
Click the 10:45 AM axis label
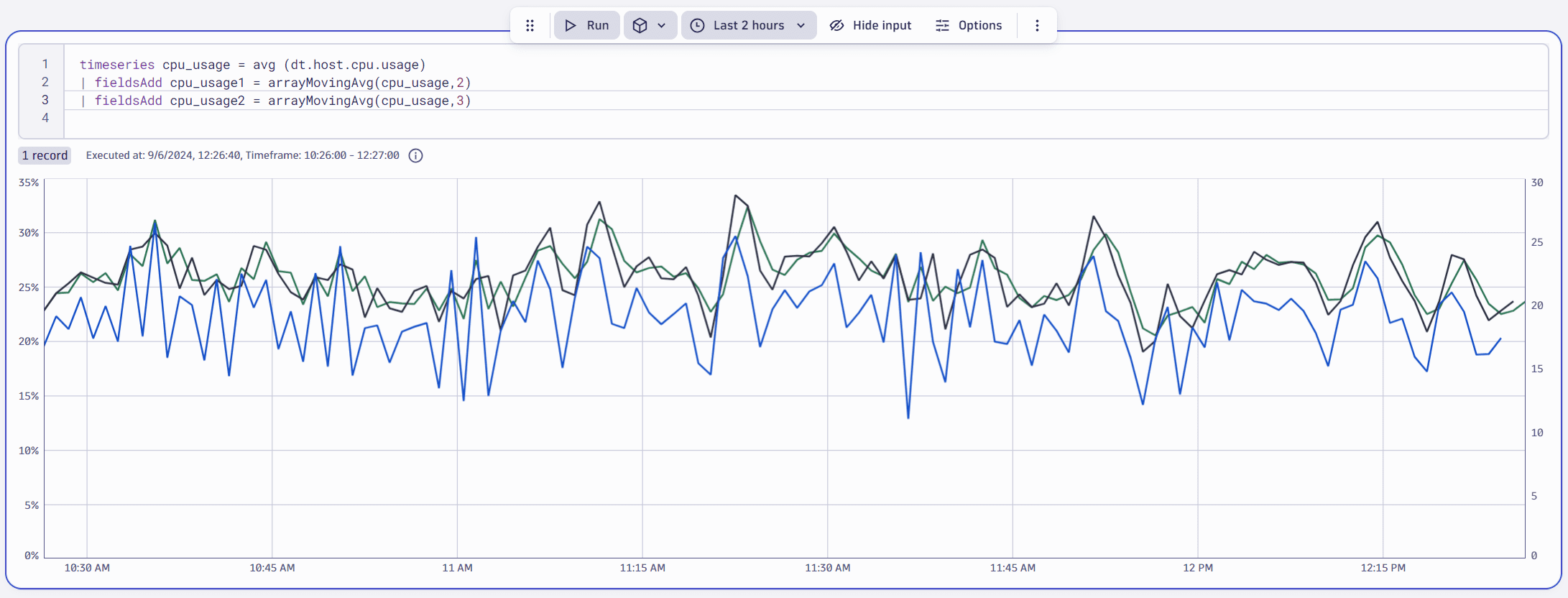point(272,568)
